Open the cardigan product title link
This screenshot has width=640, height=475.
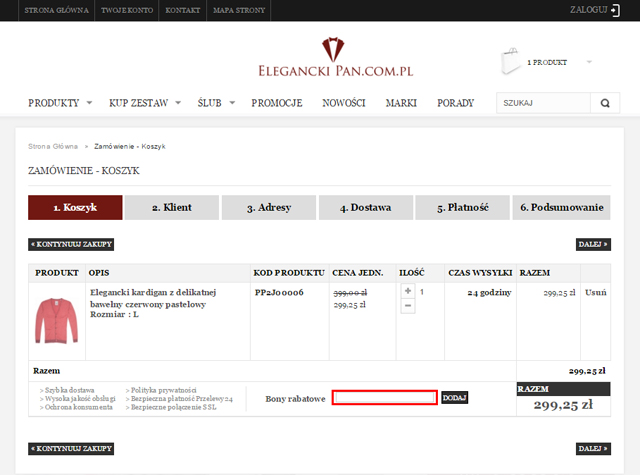(x=153, y=298)
